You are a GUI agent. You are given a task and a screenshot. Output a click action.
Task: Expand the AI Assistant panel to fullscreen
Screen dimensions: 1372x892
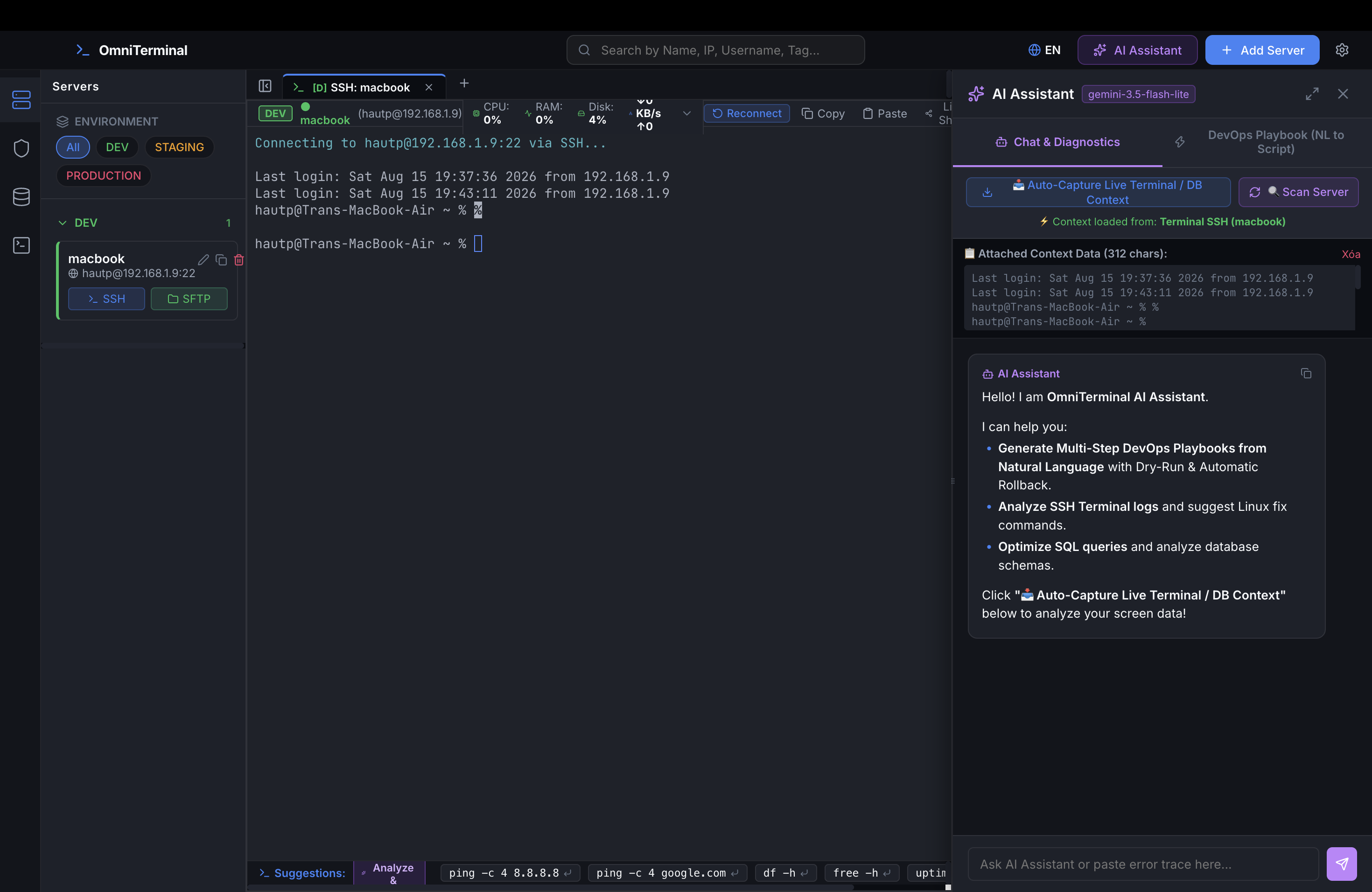click(1312, 94)
